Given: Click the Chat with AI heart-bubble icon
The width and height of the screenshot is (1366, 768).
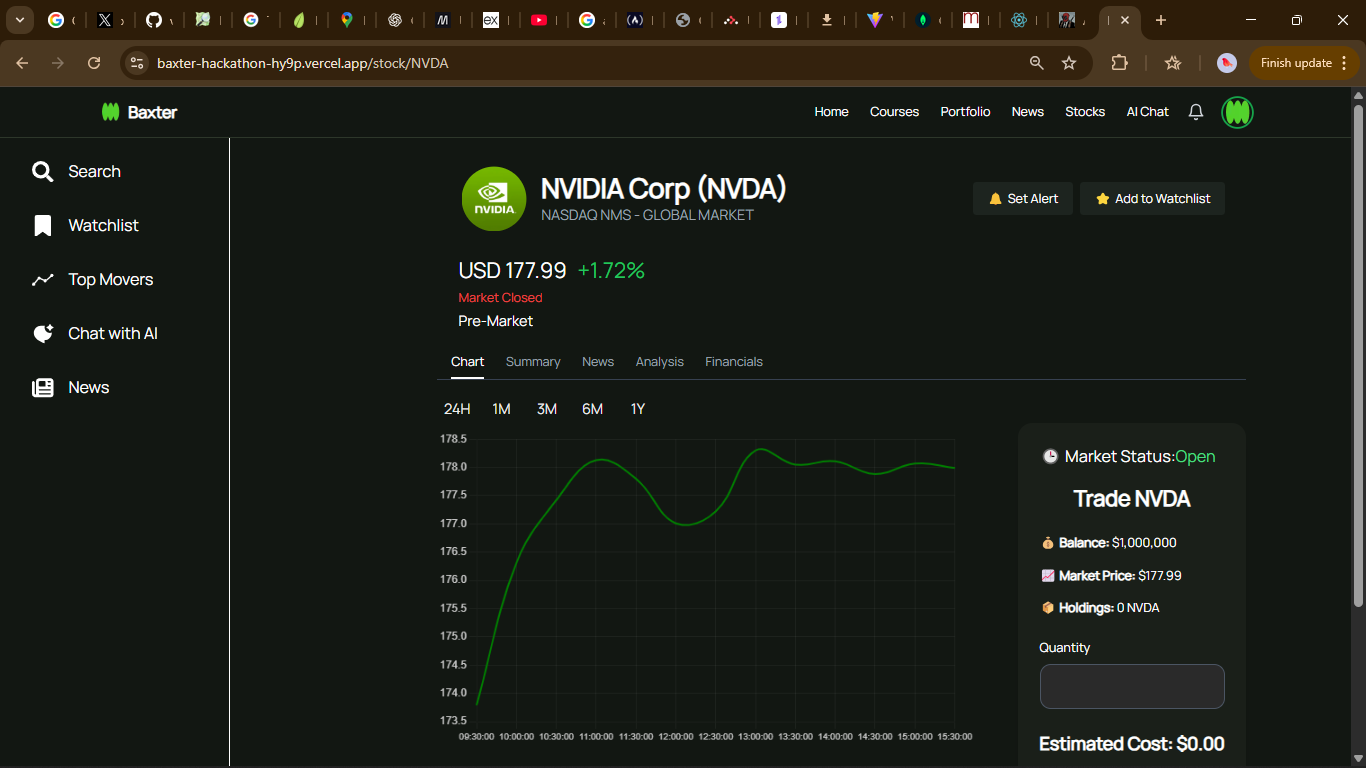Looking at the screenshot, I should pos(42,334).
